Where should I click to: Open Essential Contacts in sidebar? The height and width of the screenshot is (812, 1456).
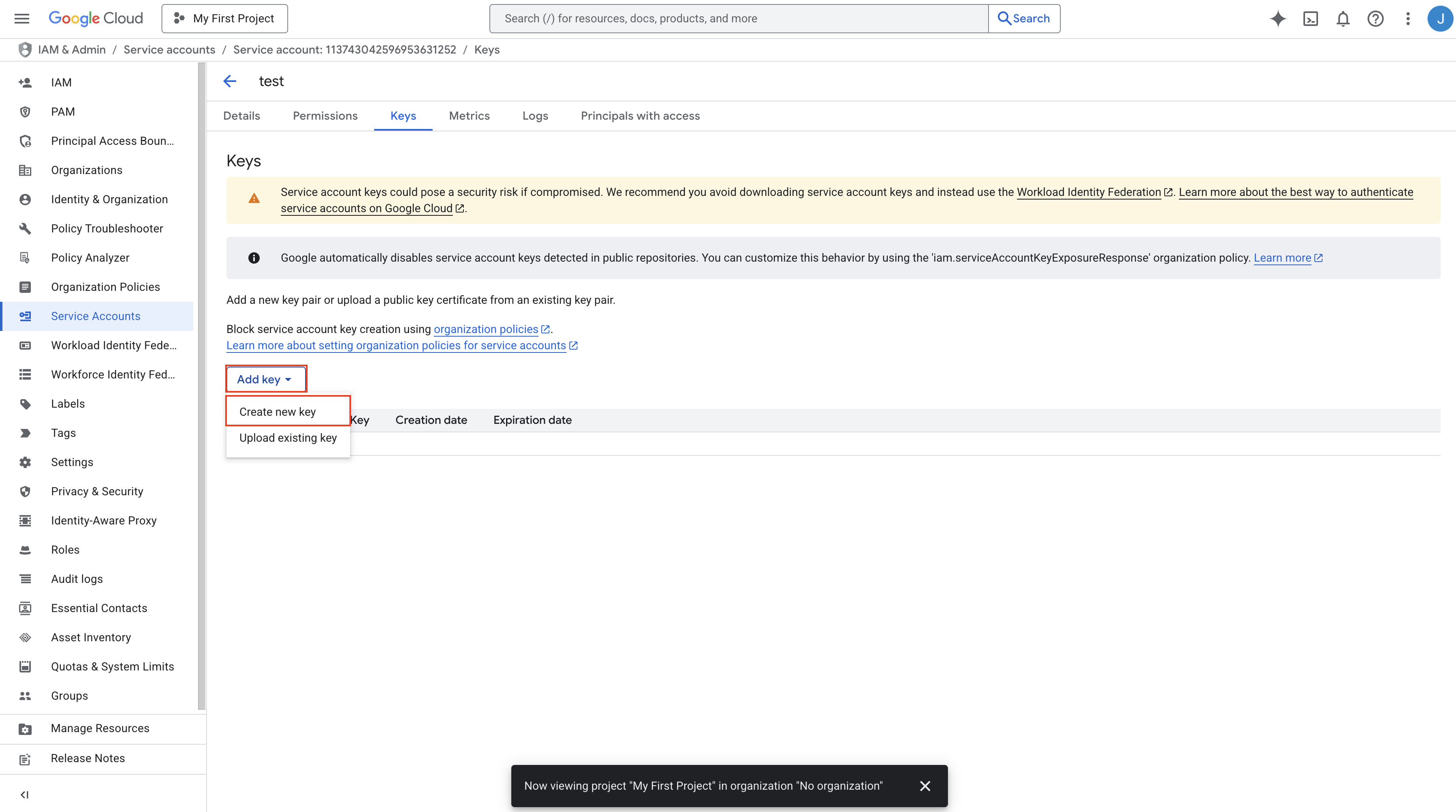pos(97,608)
